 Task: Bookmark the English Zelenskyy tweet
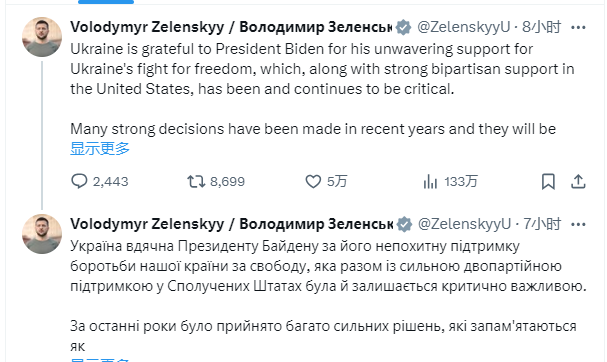tap(548, 181)
